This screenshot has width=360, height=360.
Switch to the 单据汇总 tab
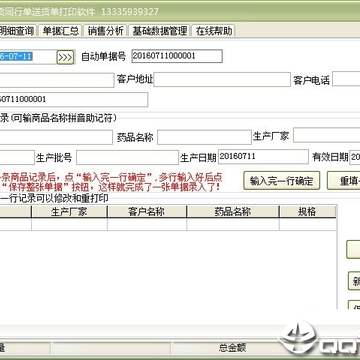pos(61,31)
